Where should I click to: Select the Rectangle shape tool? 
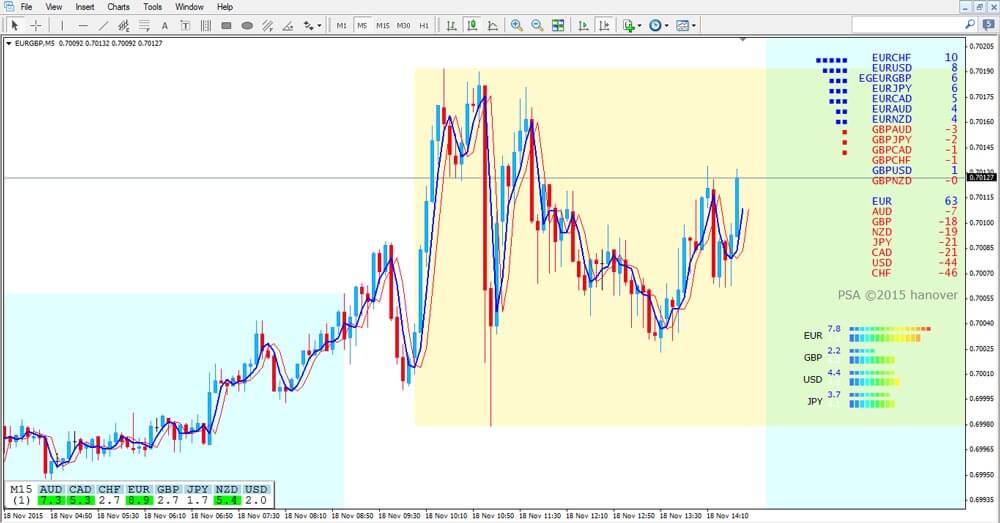[226, 26]
